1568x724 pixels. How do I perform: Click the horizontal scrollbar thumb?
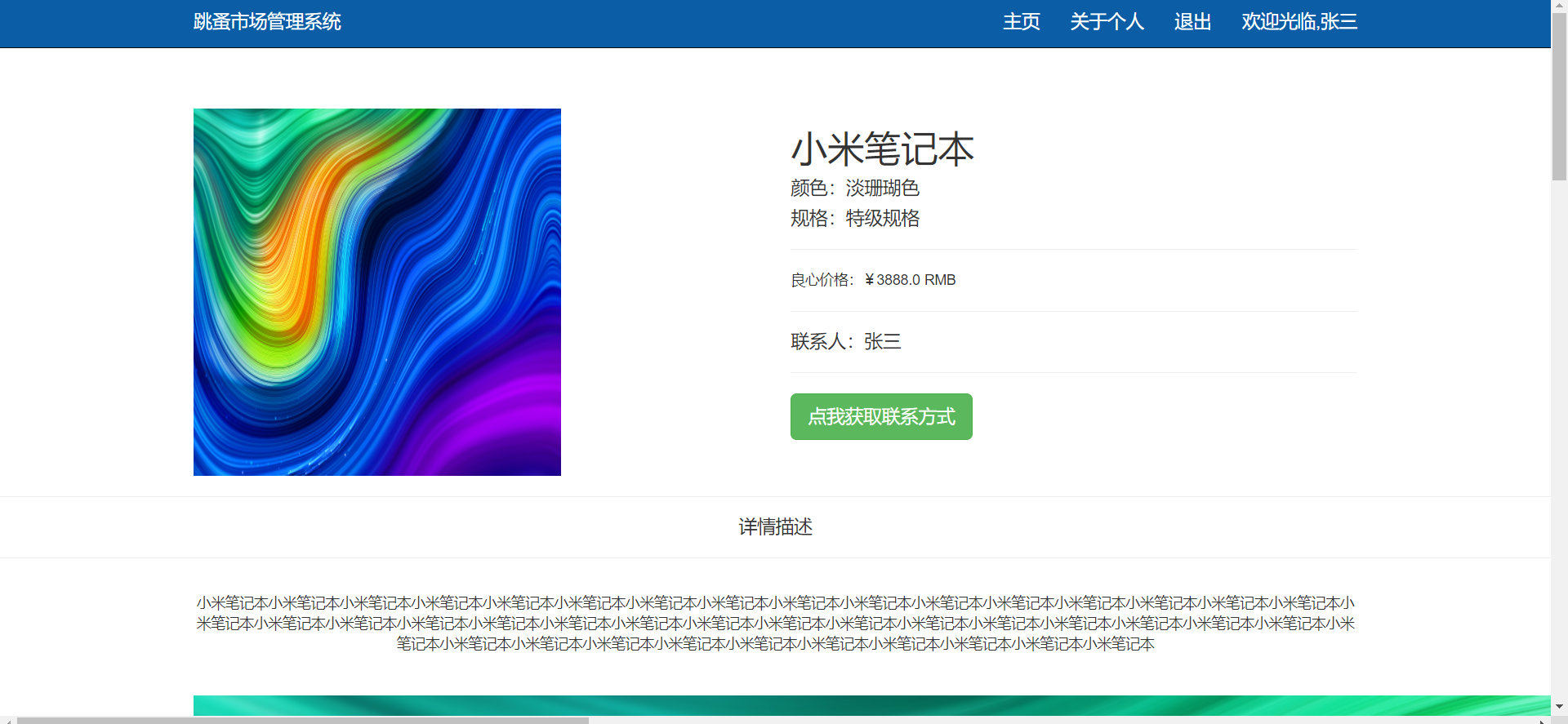point(302,720)
